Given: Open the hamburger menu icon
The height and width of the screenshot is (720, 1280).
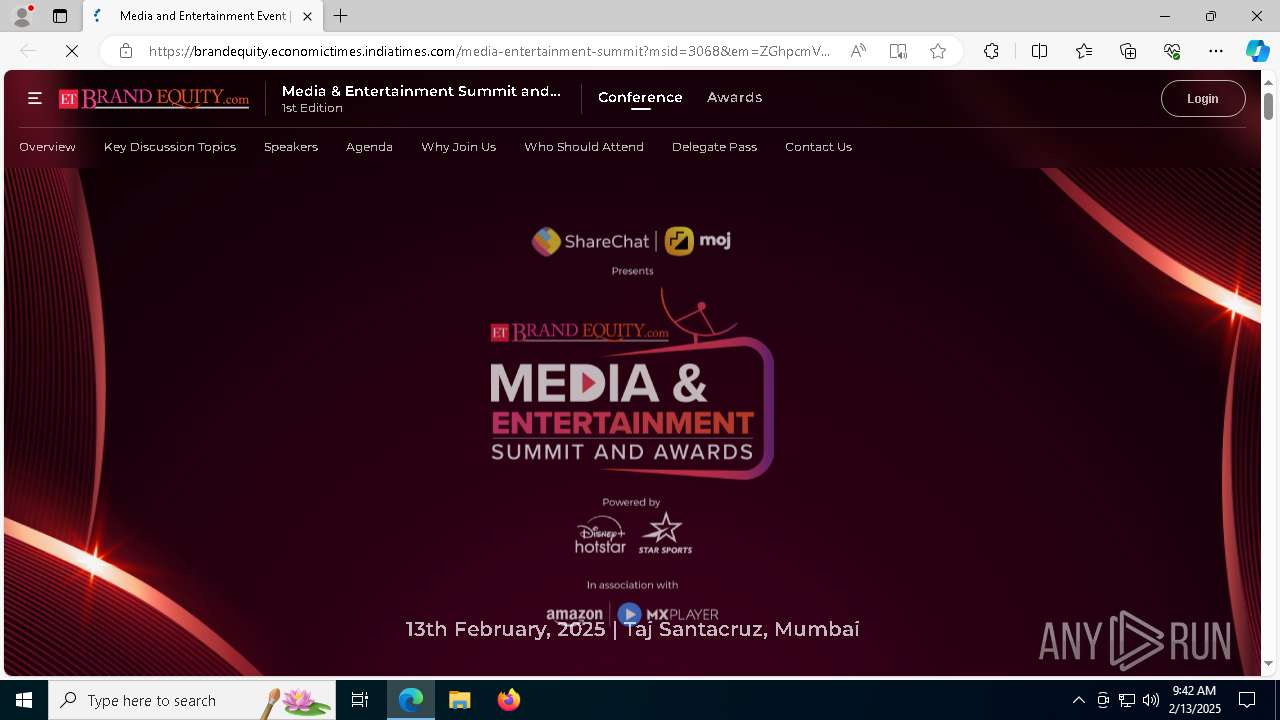Looking at the screenshot, I should coord(34,98).
